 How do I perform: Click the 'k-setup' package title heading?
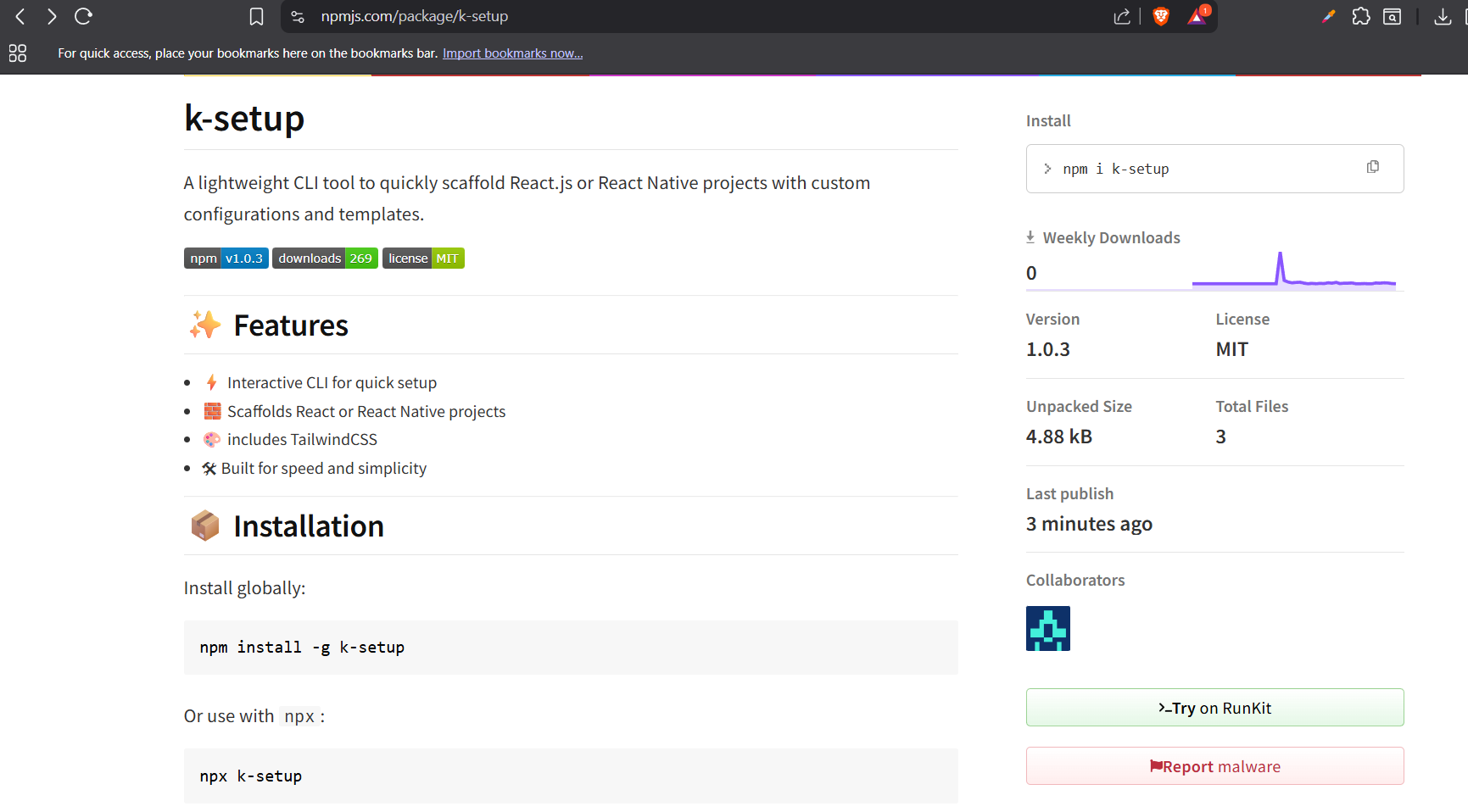[244, 118]
